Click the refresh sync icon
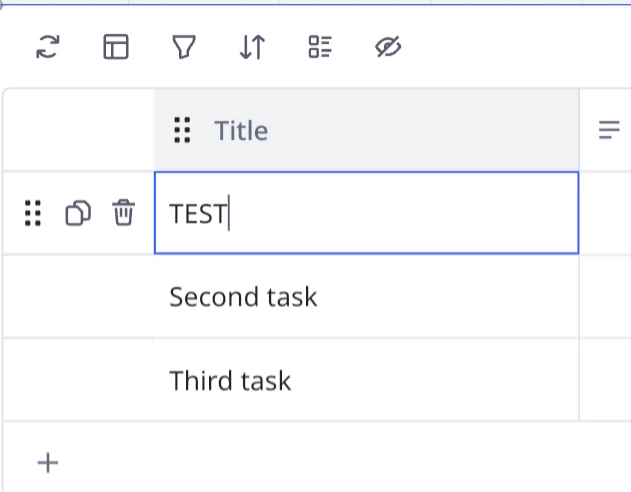631x492 pixels. 48,47
